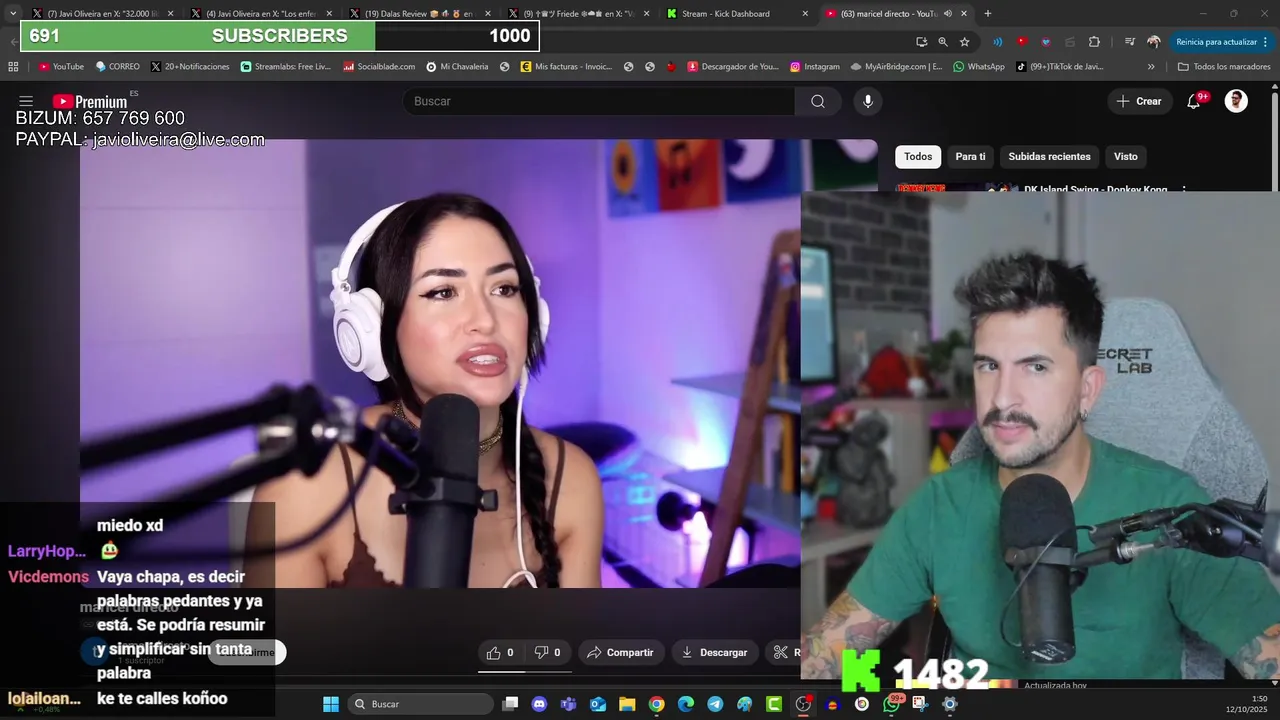
Task: Select the Visto filter chip
Action: (x=1126, y=156)
